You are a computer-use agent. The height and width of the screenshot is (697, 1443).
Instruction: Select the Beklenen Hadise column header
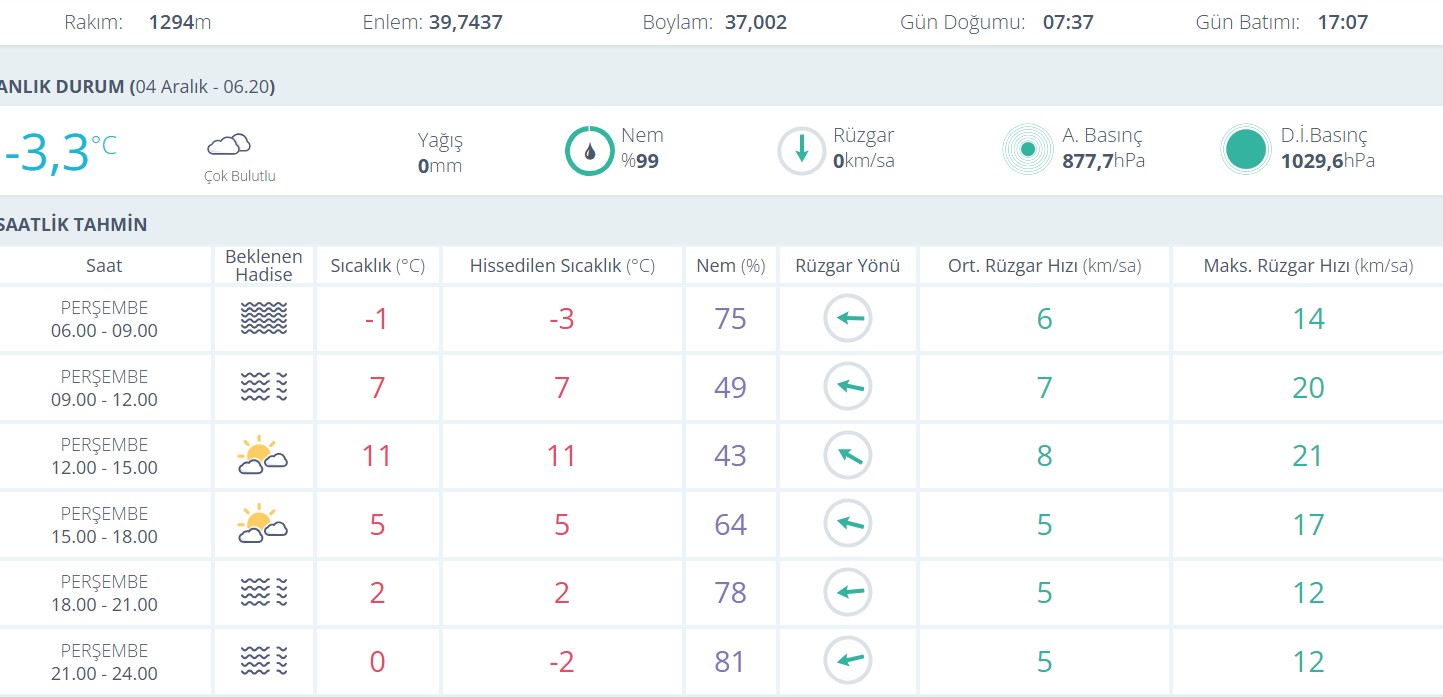[x=264, y=265]
